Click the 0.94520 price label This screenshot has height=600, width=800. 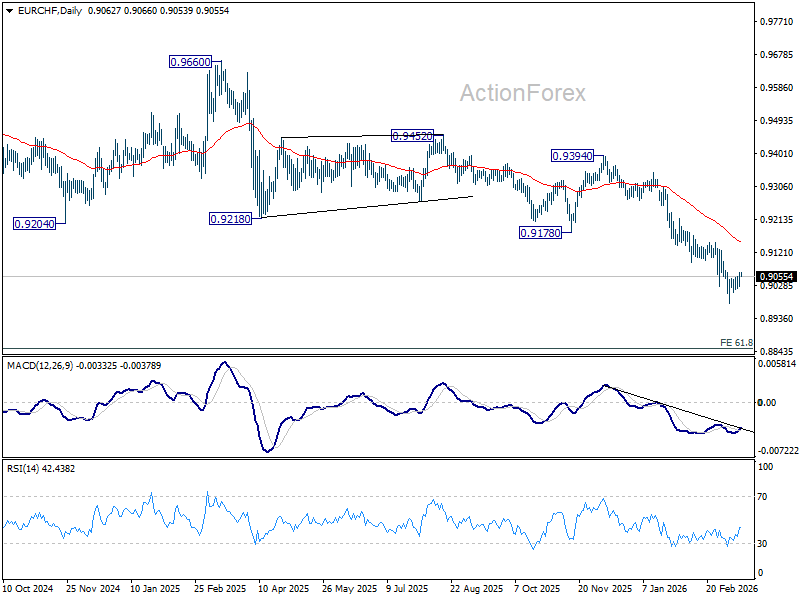point(412,136)
